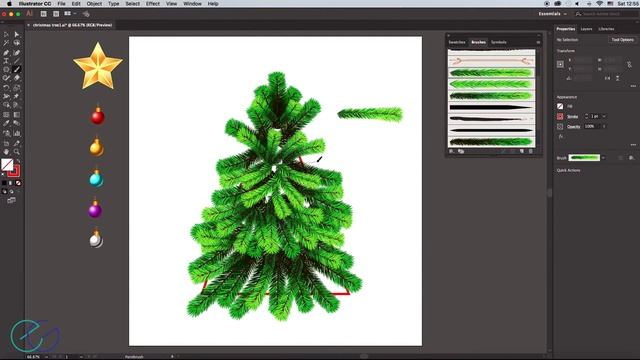Open the Essentials workspace dropdown
The width and height of the screenshot is (640, 360).
click(553, 14)
